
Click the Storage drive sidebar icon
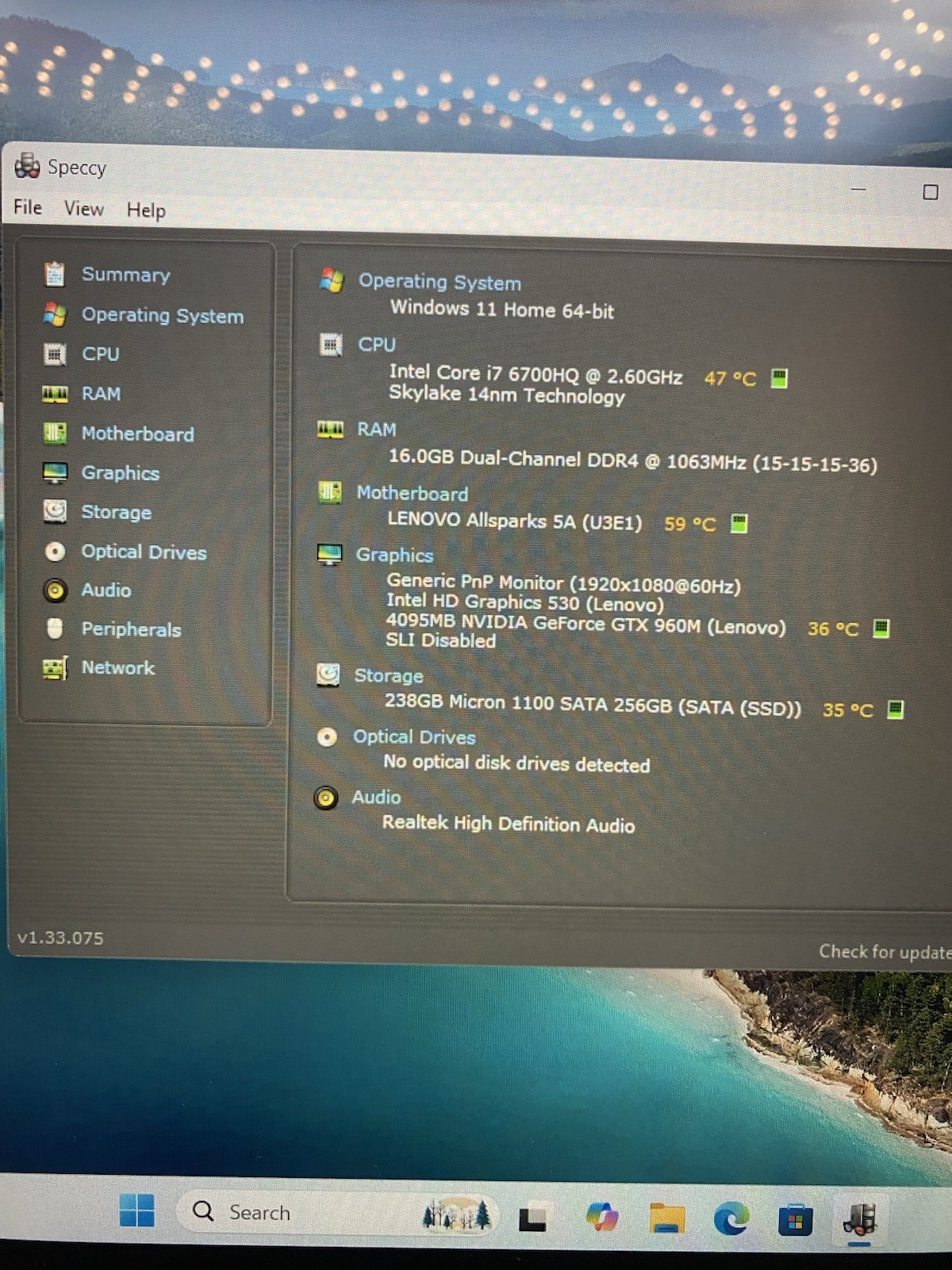(x=55, y=511)
